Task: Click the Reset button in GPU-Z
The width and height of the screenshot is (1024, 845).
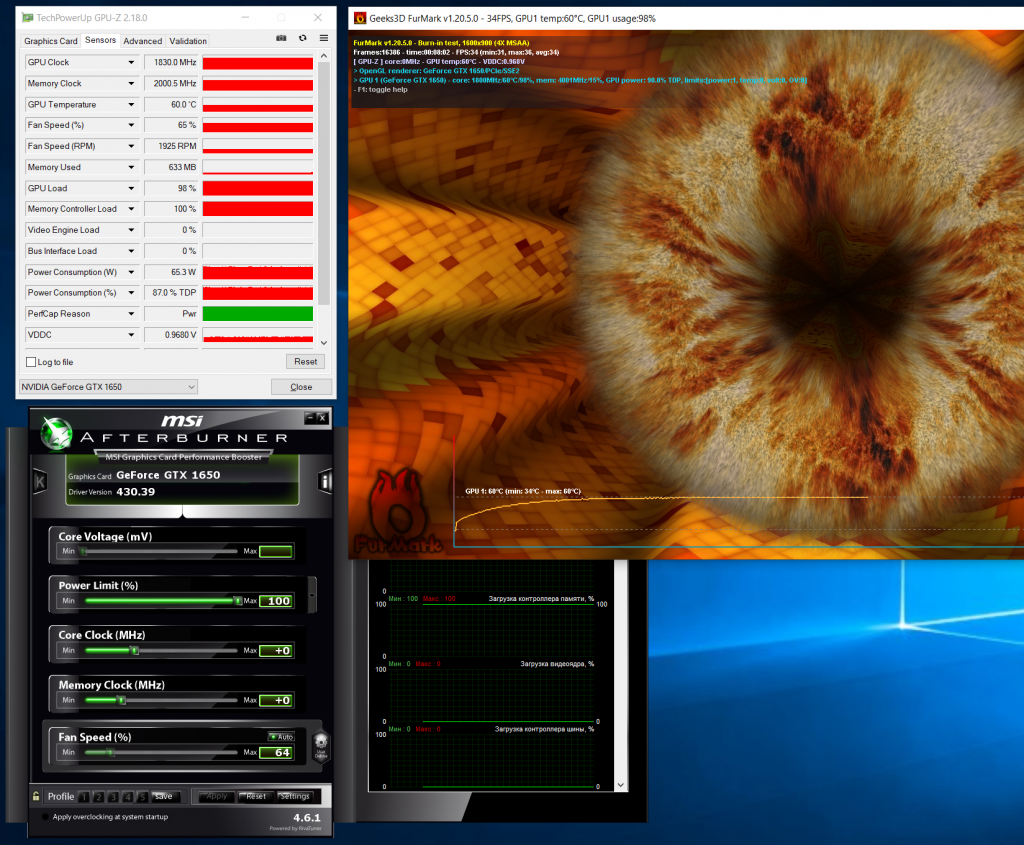Action: click(306, 362)
